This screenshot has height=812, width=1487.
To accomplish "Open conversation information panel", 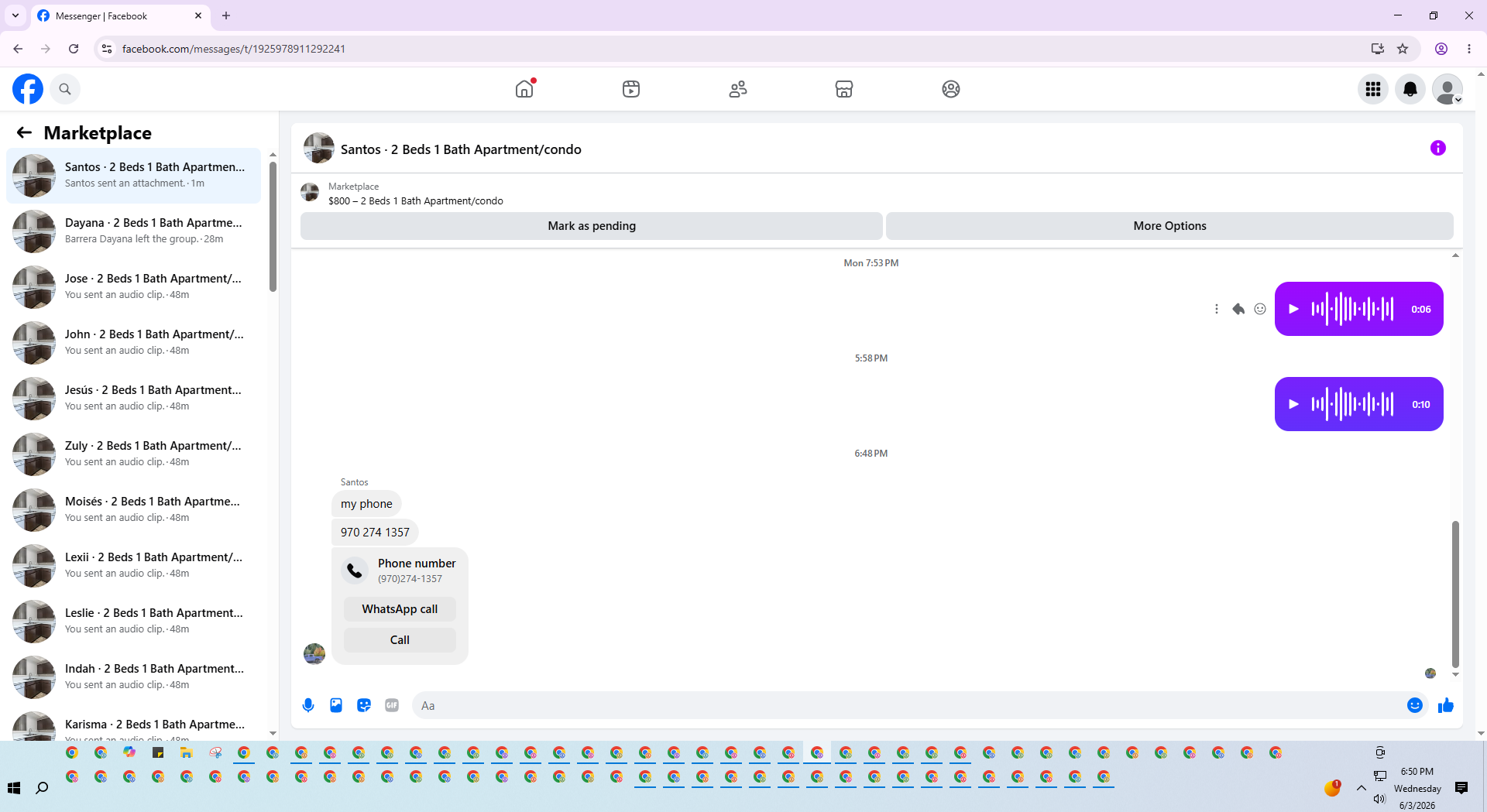I will point(1438,148).
